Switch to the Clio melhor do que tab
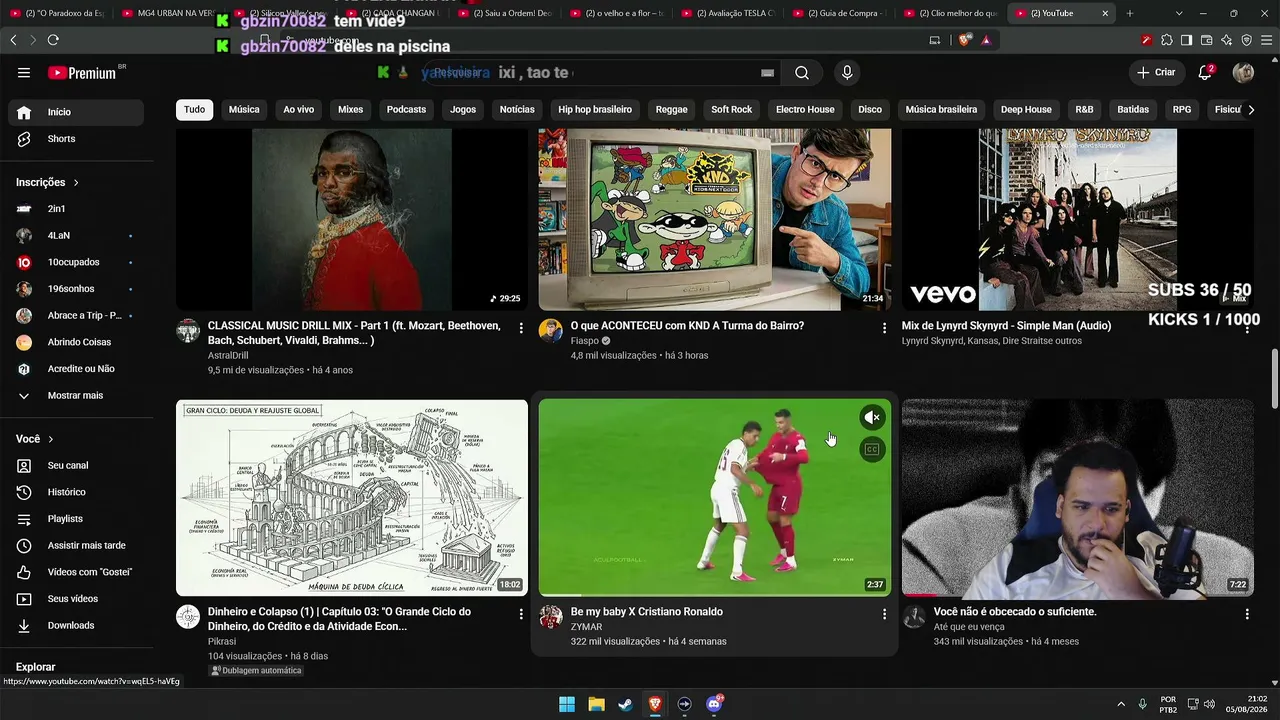Viewport: 1280px width, 720px height. 953,13
